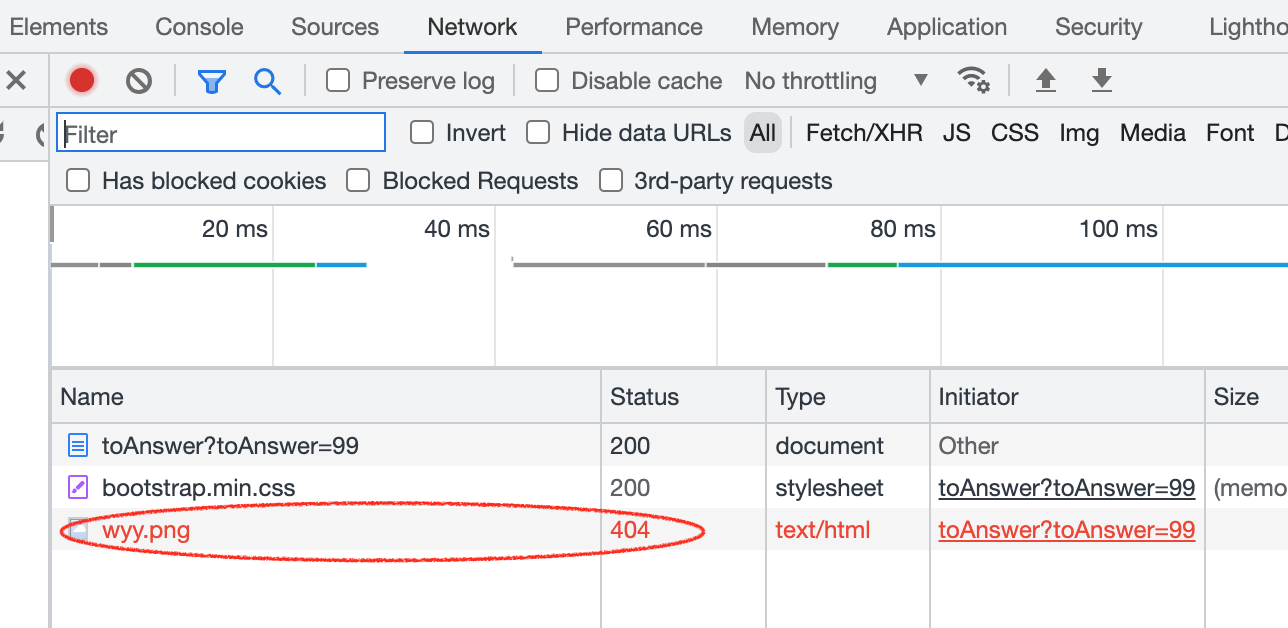Viewport: 1288px width, 628px height.
Task: Close the DevTools drawer X icon
Action: click(x=16, y=80)
